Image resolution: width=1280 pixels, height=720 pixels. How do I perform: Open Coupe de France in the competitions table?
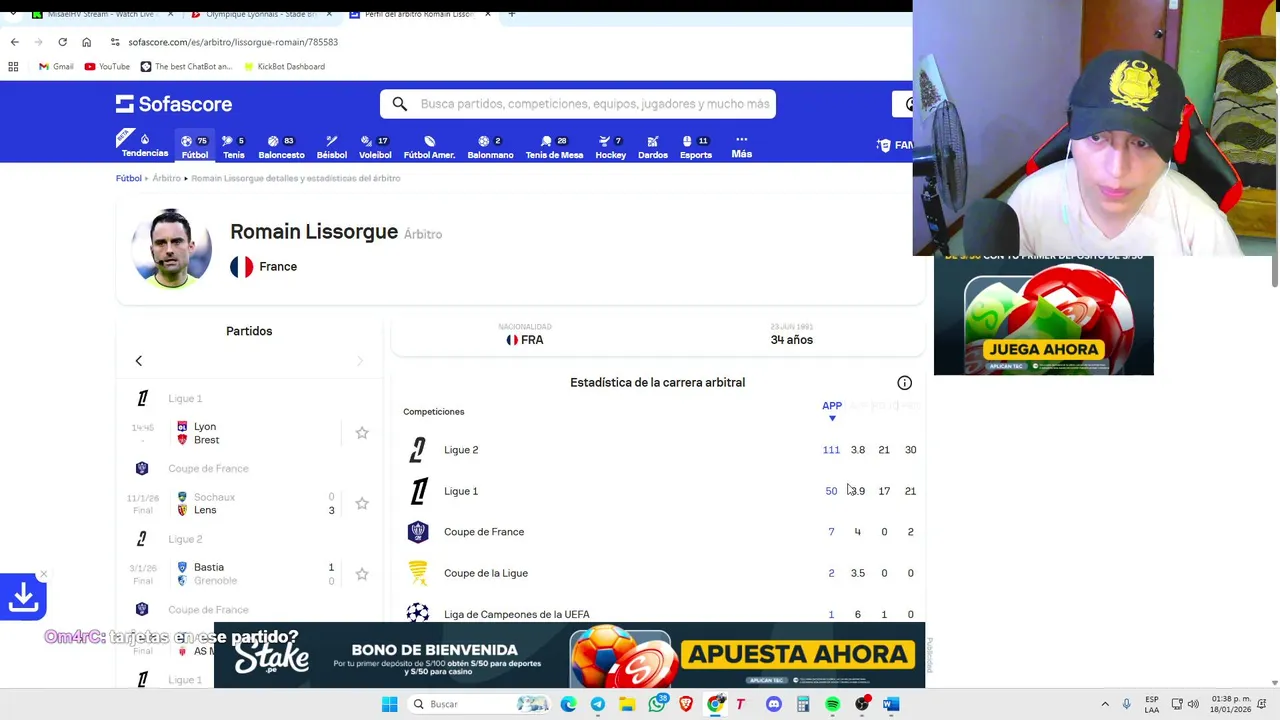(658, 532)
